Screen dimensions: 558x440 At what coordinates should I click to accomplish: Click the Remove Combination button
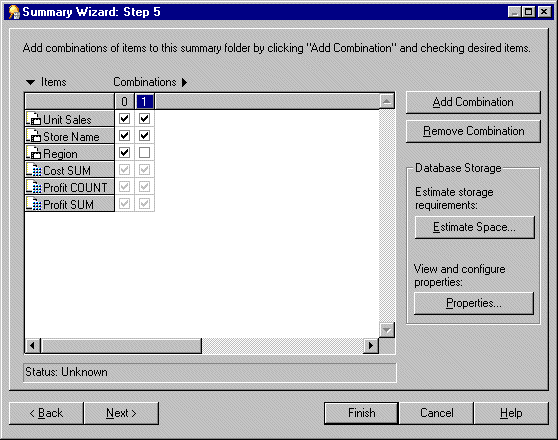[473, 131]
